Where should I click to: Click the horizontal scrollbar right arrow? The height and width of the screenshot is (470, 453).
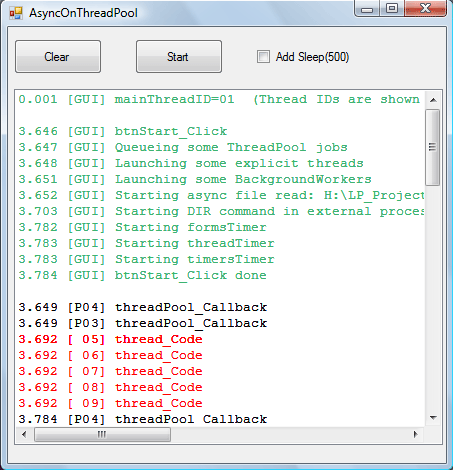click(x=415, y=434)
